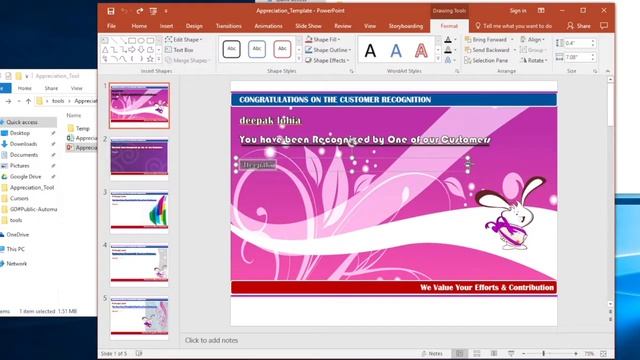Click Tell me what you want to do
Viewport: 640px width, 360px height.
[513, 26]
